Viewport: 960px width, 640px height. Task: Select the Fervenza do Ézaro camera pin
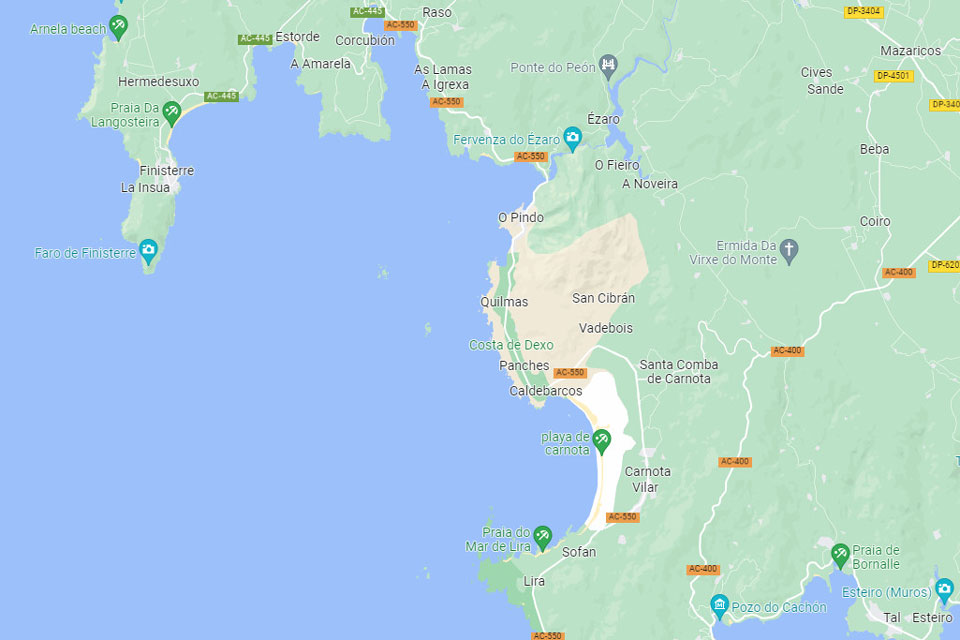coord(572,138)
